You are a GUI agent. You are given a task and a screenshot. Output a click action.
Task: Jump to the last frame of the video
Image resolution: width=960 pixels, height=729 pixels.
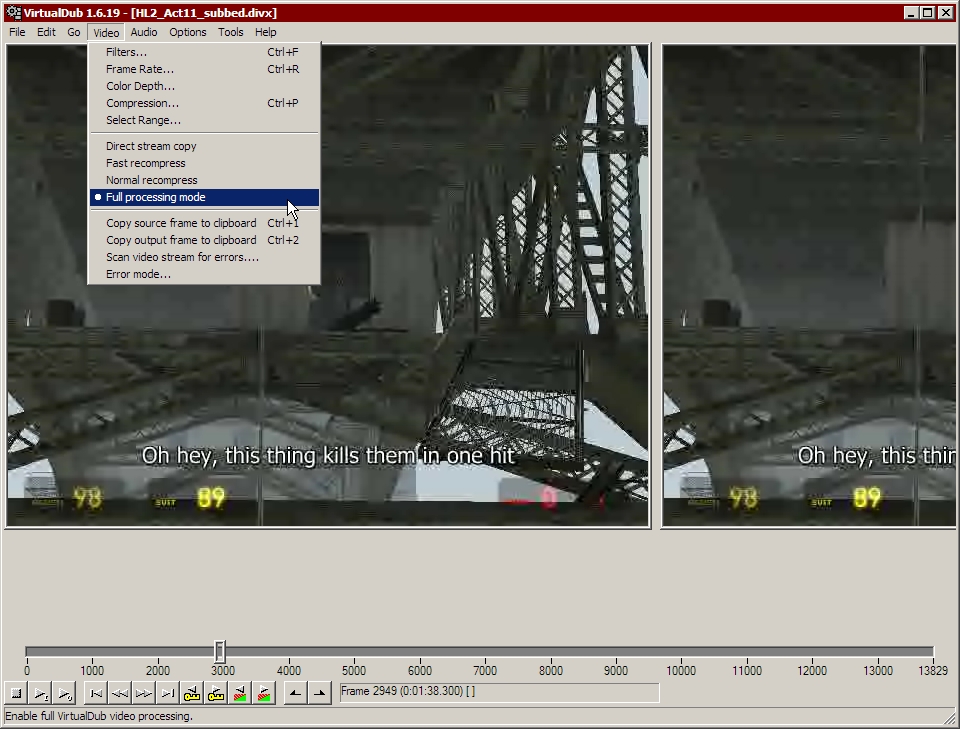coord(168,693)
